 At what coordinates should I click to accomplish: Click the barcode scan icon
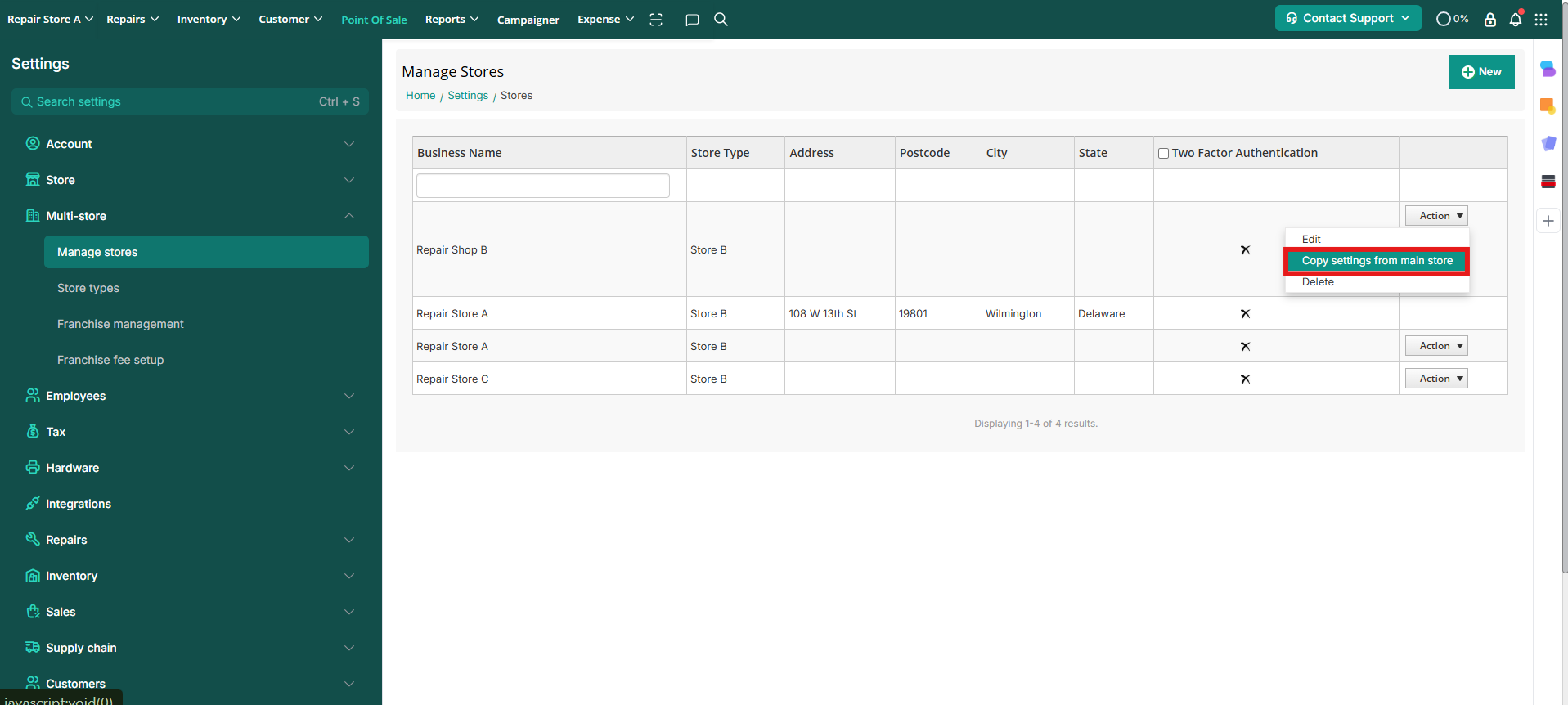[656, 20]
